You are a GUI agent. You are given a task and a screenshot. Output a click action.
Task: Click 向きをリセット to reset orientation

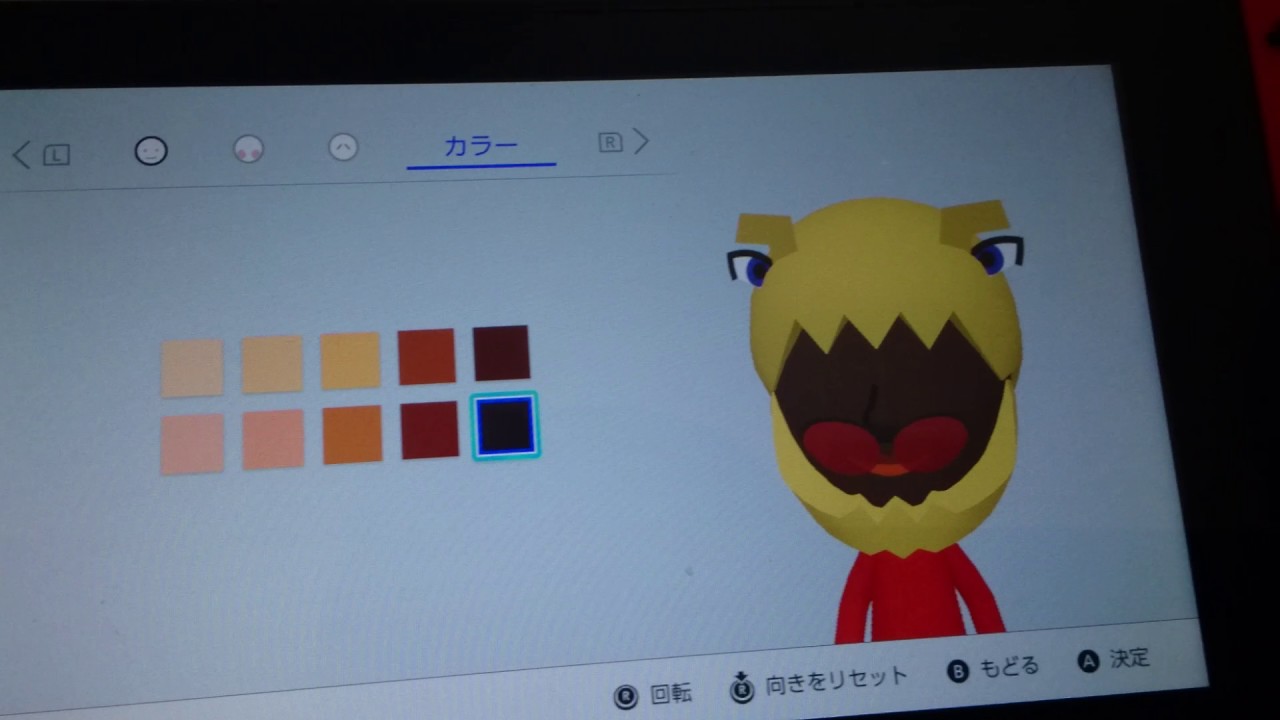coord(820,682)
